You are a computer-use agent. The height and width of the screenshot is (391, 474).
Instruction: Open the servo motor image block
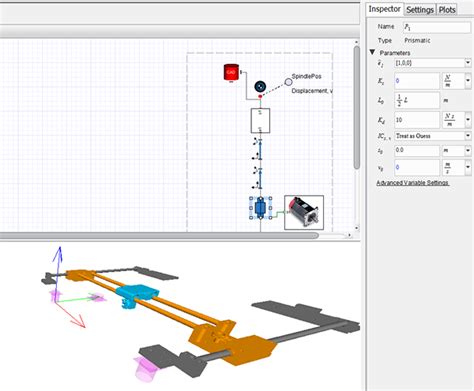click(x=304, y=212)
